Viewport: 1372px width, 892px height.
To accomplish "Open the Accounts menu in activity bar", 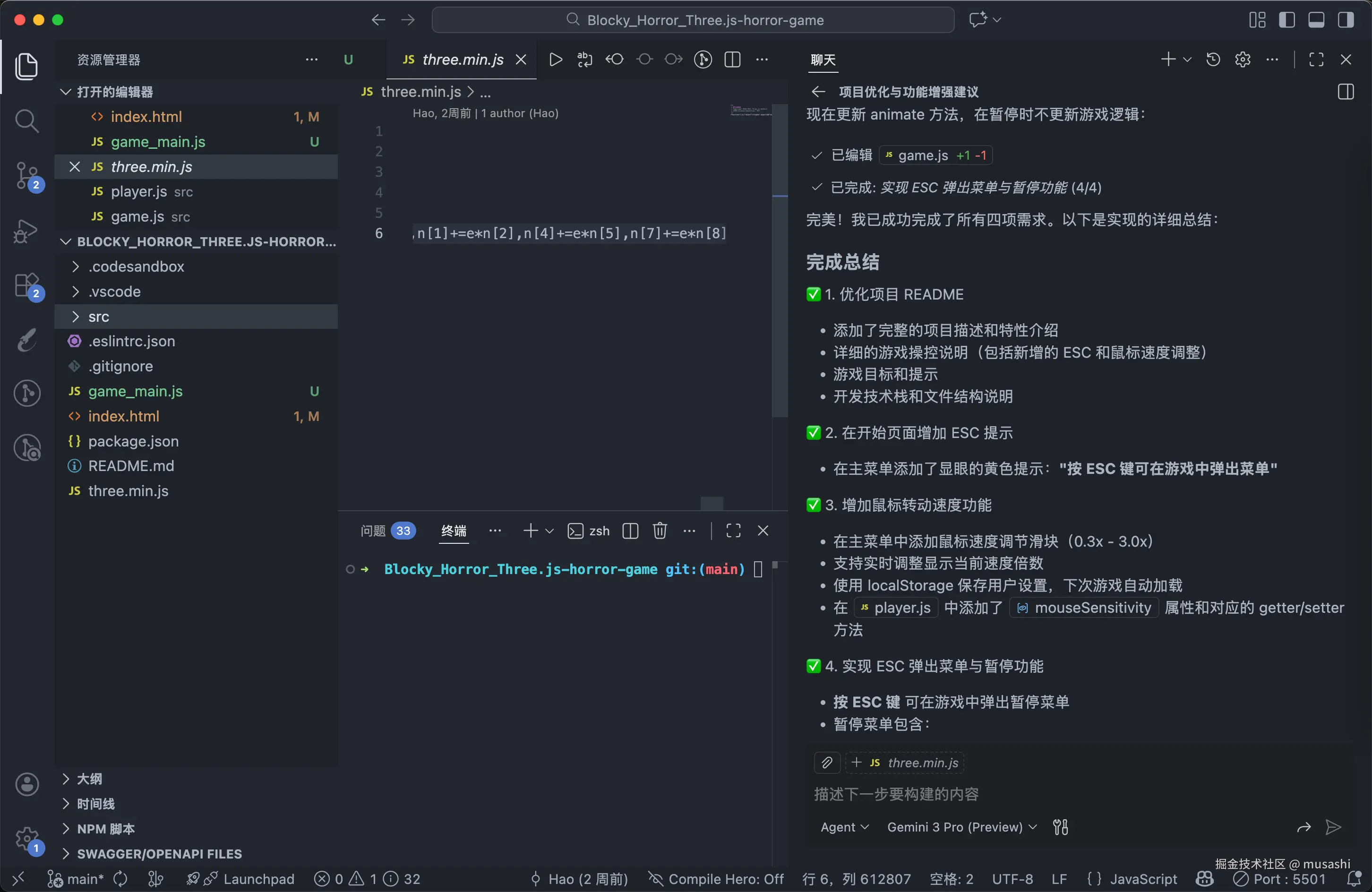I will [x=26, y=784].
